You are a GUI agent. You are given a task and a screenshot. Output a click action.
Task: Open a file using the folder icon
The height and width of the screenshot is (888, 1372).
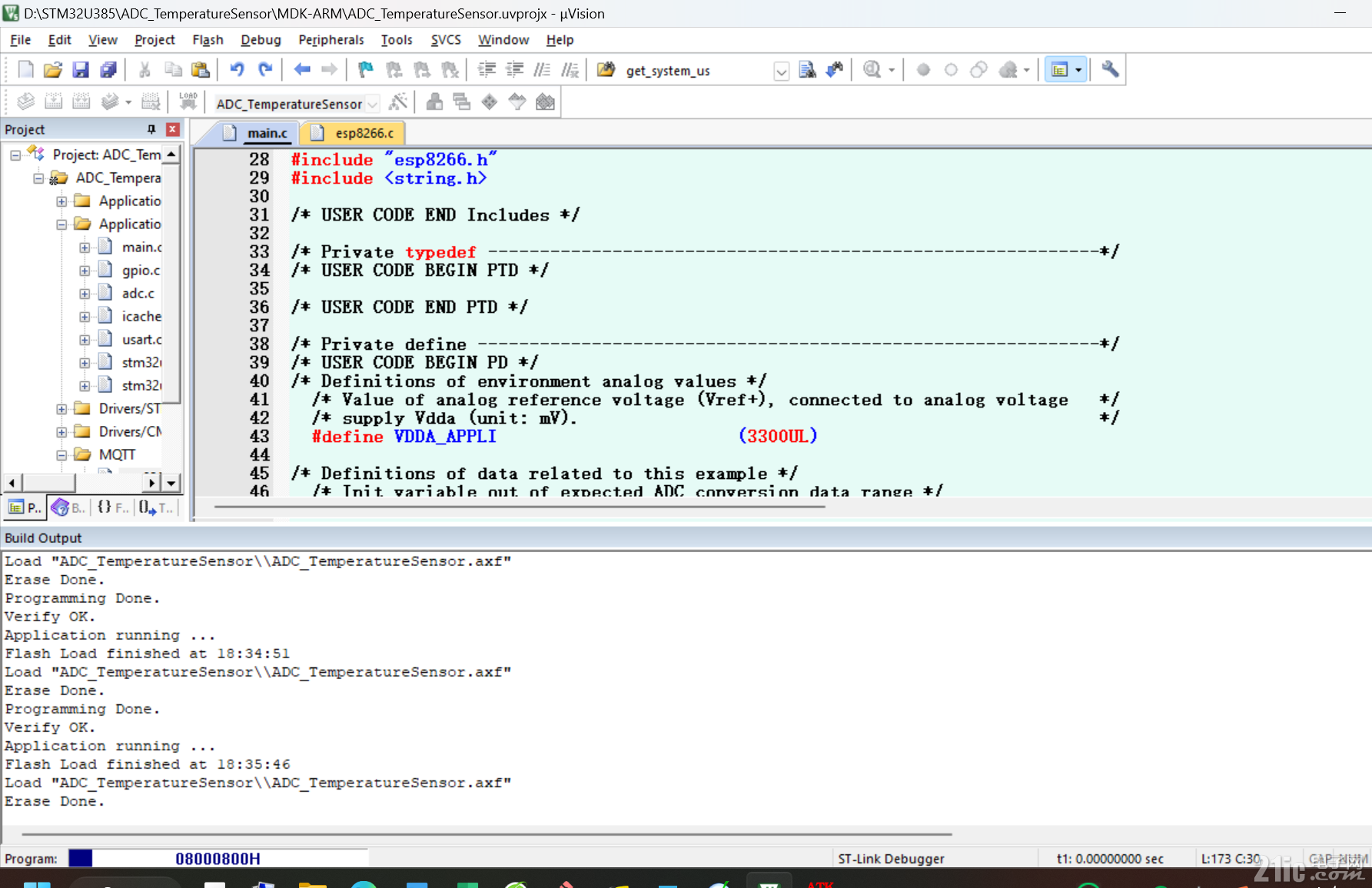[52, 70]
